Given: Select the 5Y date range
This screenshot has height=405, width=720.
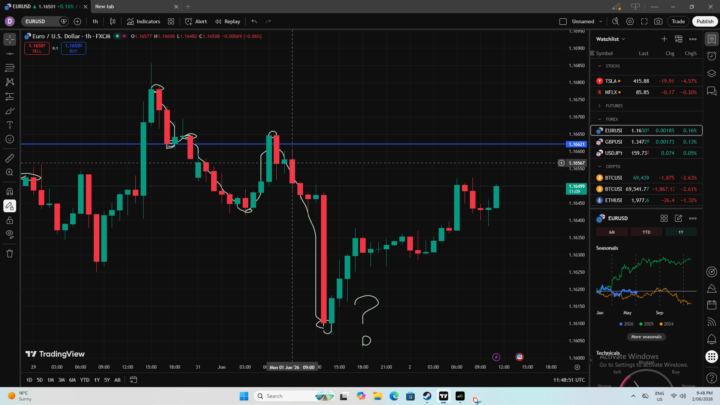Looking at the screenshot, I should point(107,380).
